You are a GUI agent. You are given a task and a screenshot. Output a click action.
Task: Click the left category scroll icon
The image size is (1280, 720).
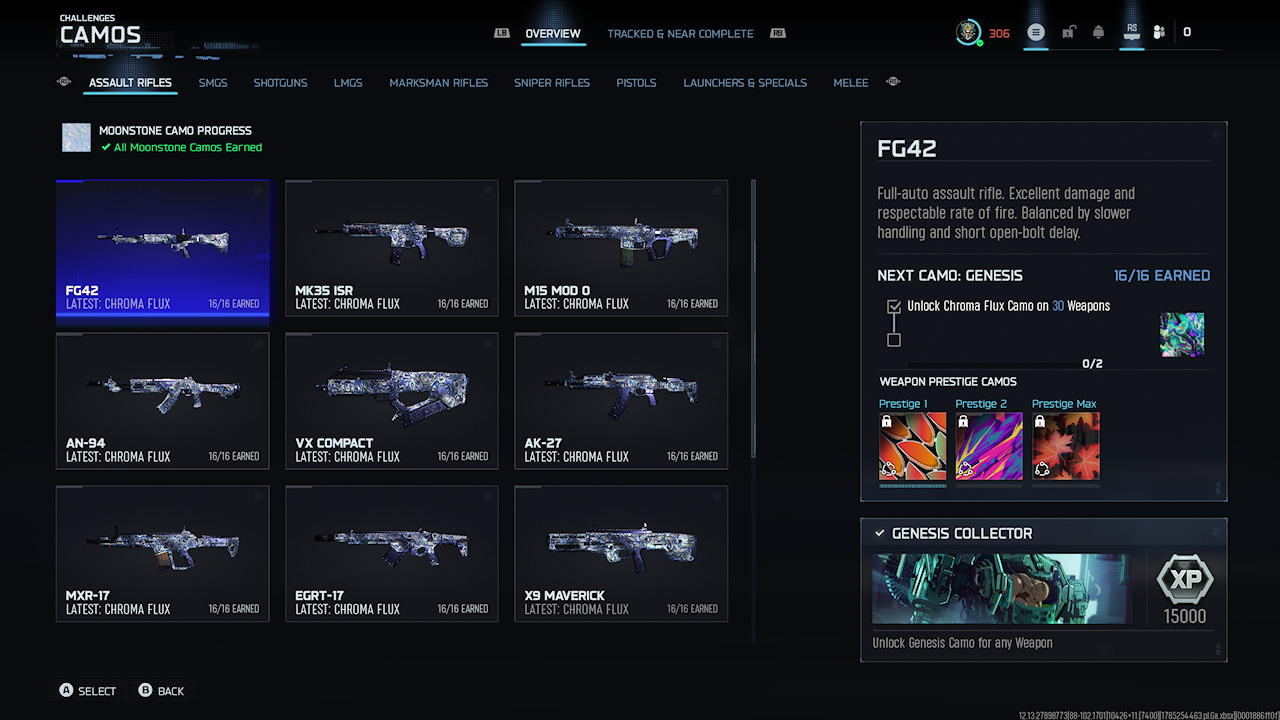click(x=64, y=82)
